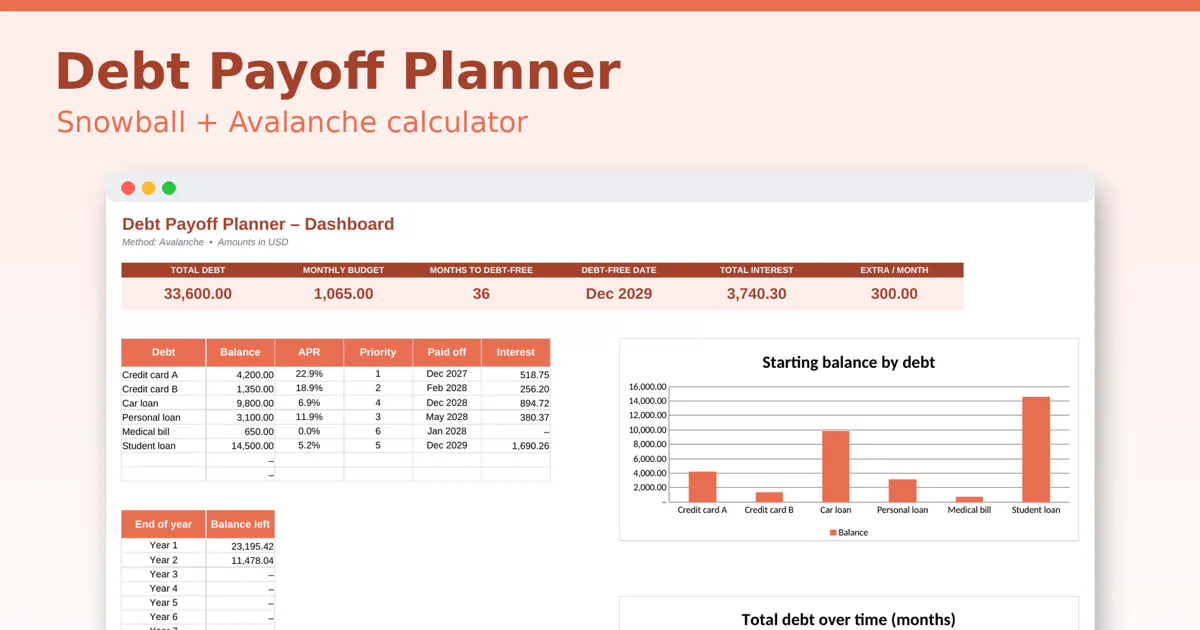Click the Starting balance by debt chart title
This screenshot has height=630, width=1200.
(848, 362)
